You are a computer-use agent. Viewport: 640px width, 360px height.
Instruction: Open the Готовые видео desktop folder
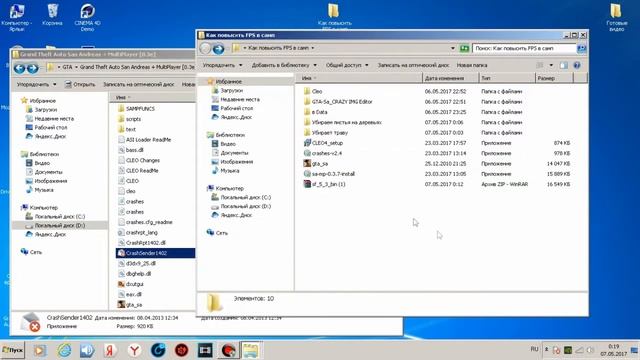(x=616, y=17)
